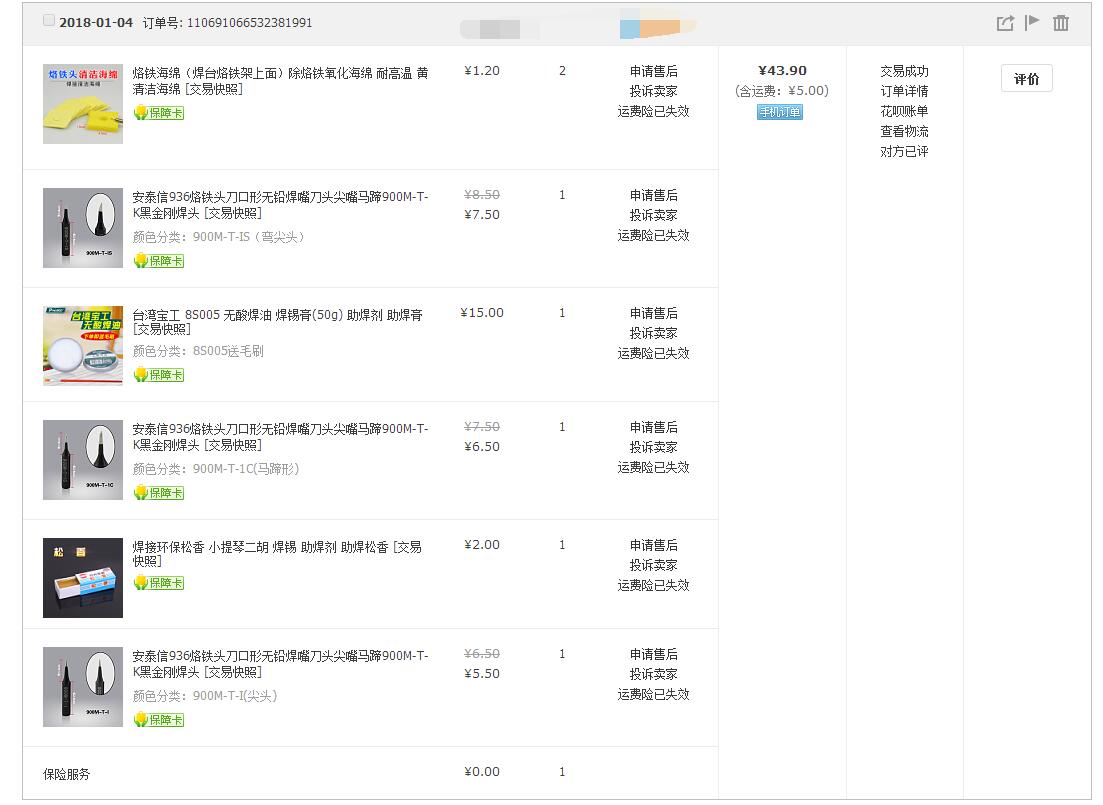1103x805 pixels.
Task: Click 申请售后 for the ¥15.00 无酸焊油 item
Action: tap(653, 314)
